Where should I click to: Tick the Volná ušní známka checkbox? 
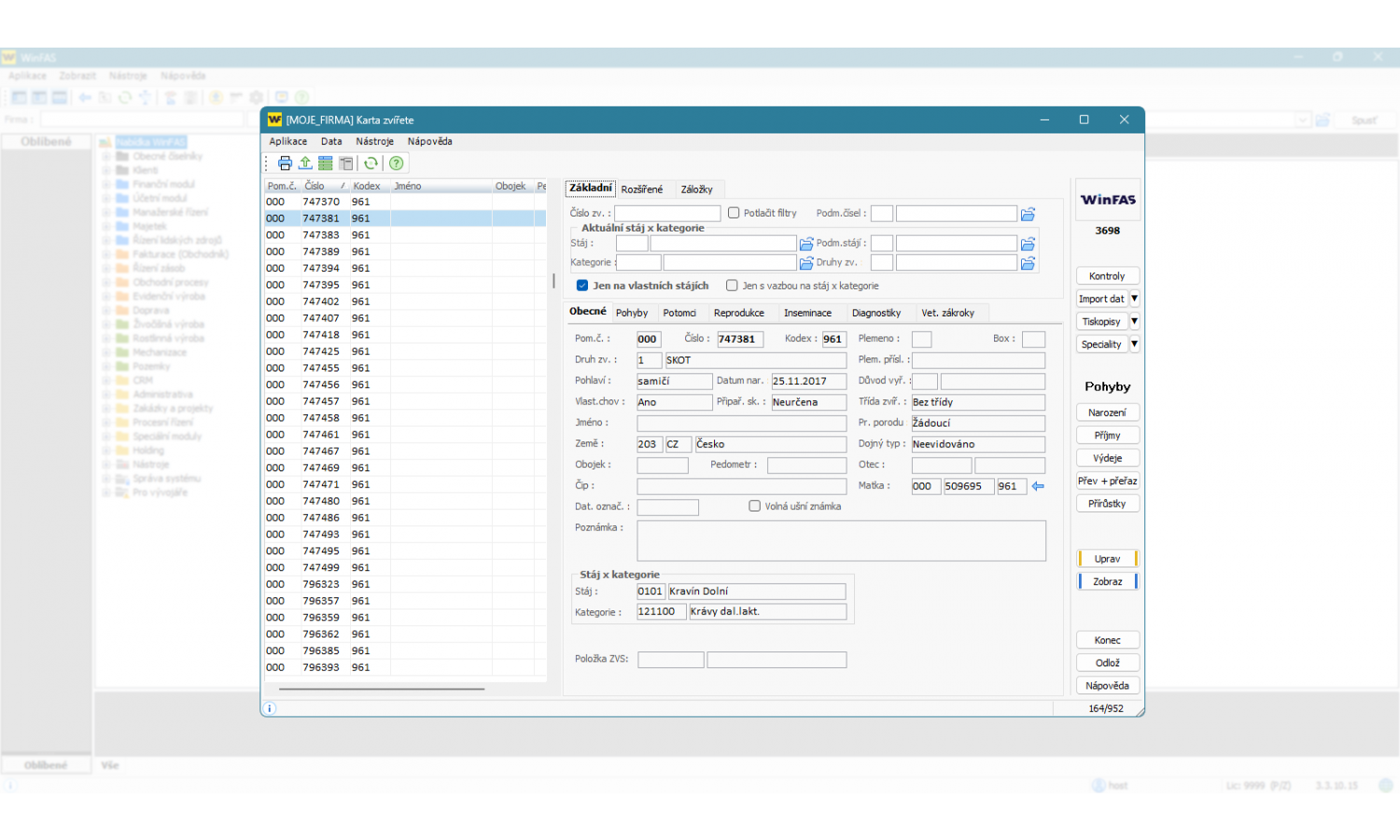click(754, 506)
